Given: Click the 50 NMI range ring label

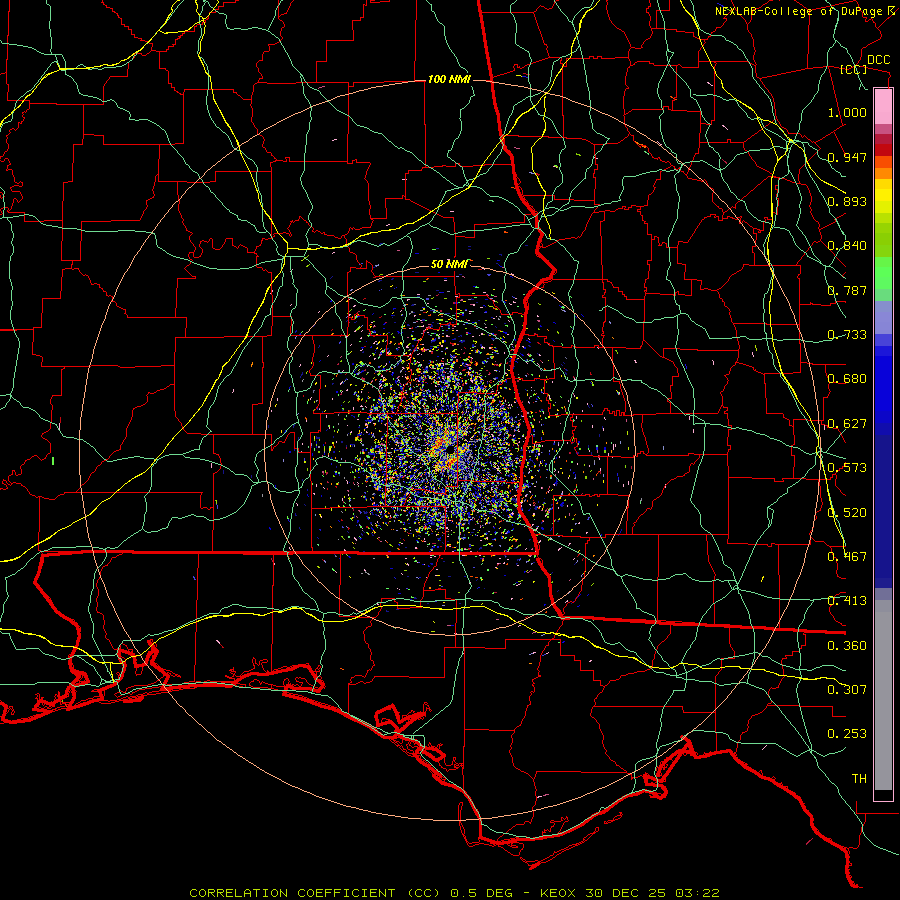Looking at the screenshot, I should [x=449, y=264].
